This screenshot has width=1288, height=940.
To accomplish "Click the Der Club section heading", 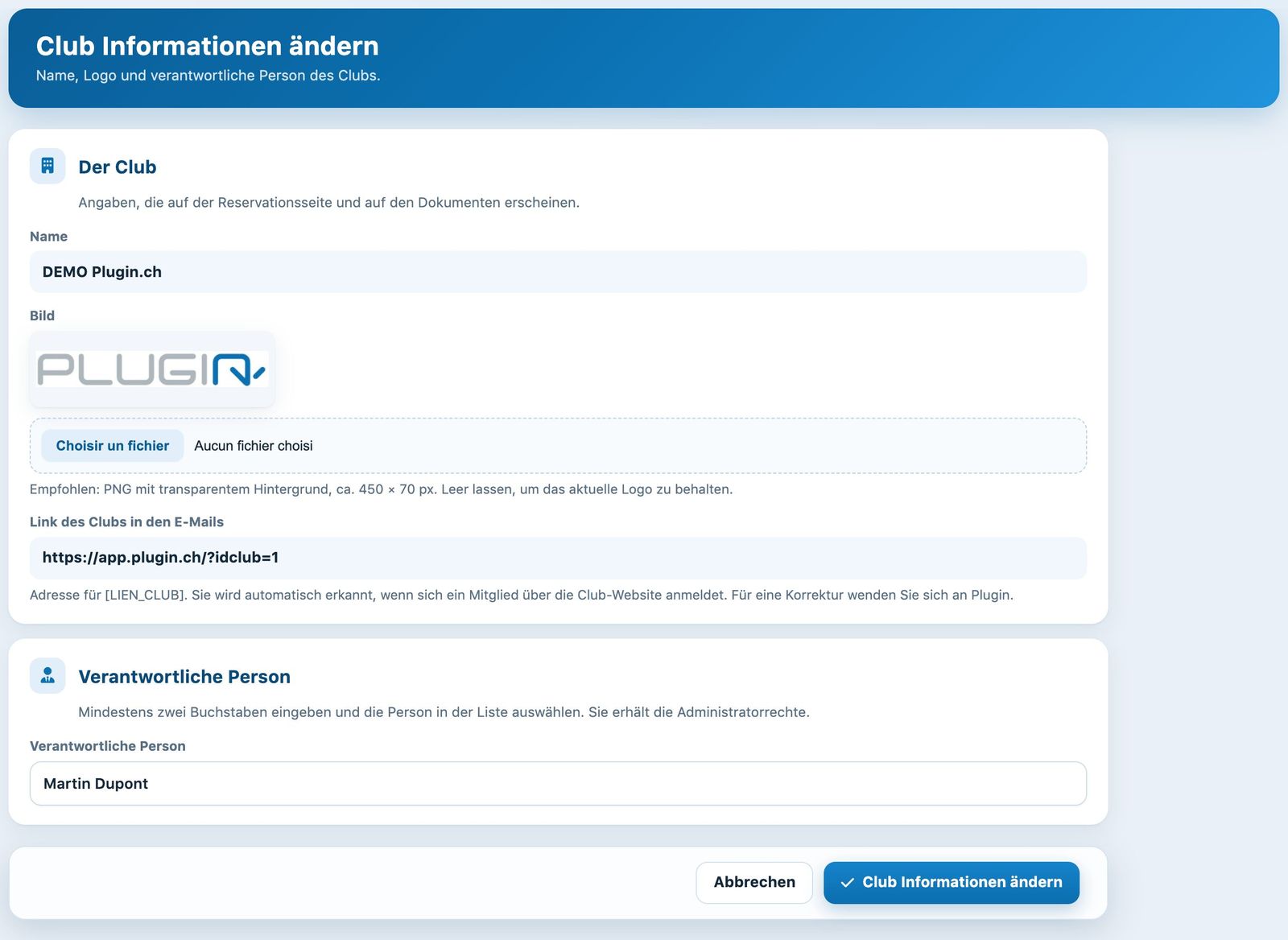I will [x=118, y=167].
